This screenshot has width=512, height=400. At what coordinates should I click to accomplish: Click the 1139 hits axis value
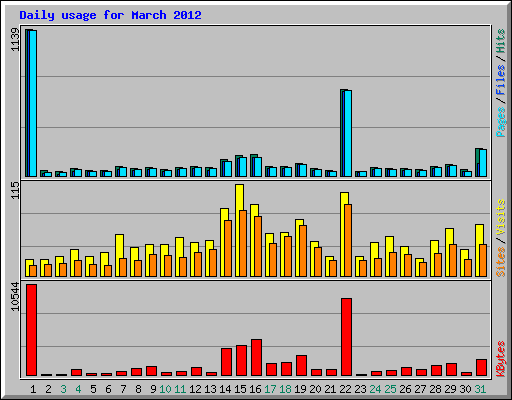click(x=15, y=40)
